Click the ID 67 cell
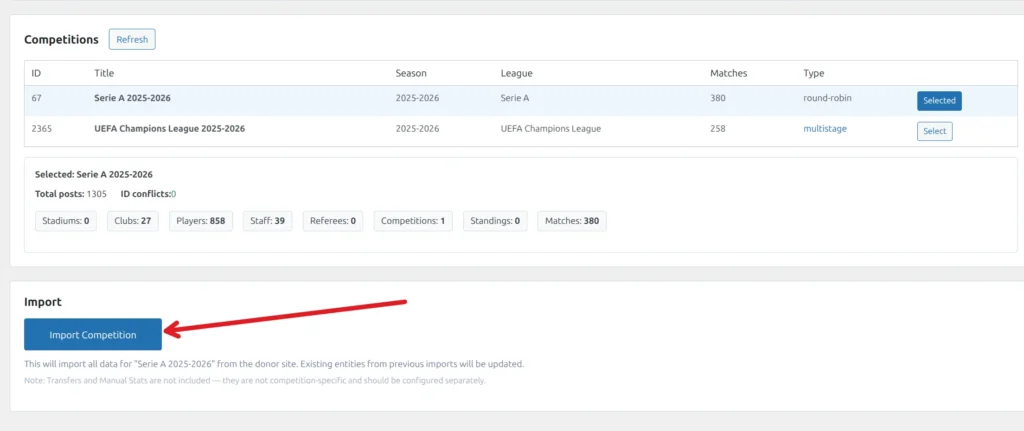Viewport: 1024px width, 431px height. coord(37,98)
